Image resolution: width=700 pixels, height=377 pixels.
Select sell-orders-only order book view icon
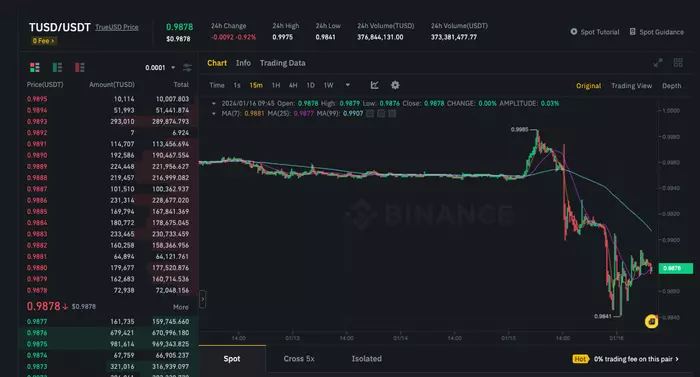80,67
